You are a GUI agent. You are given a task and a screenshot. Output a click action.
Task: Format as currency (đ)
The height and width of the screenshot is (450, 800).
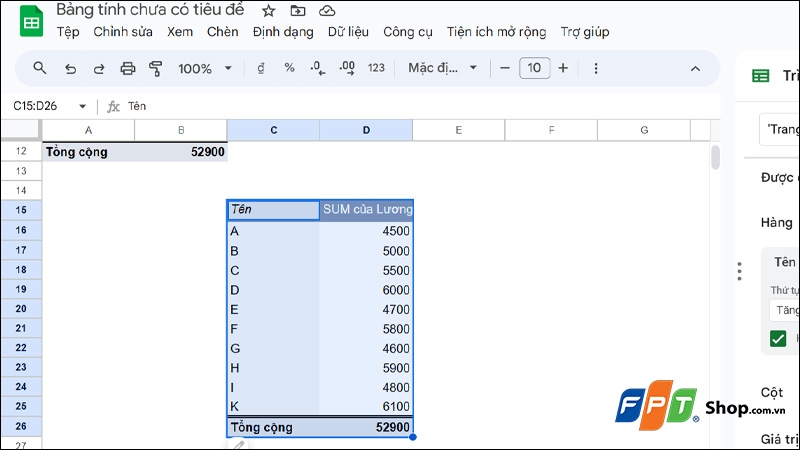[x=261, y=68]
